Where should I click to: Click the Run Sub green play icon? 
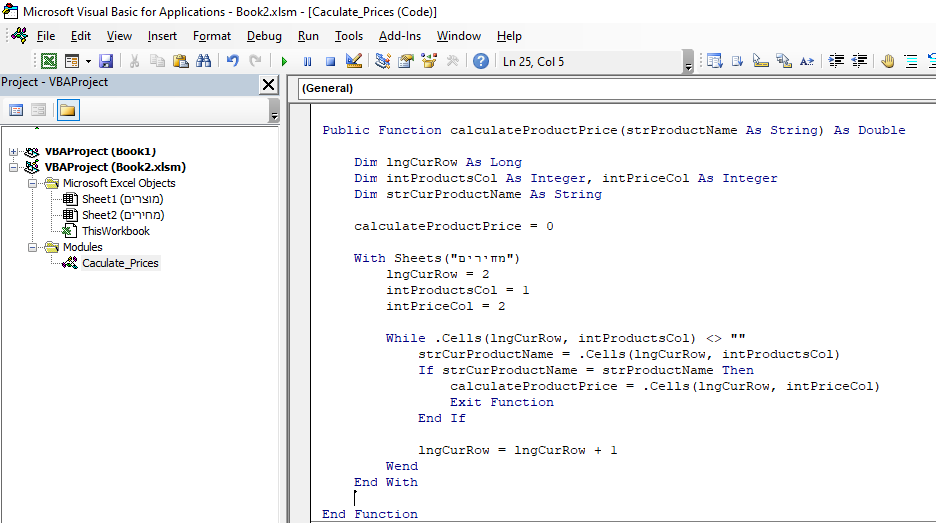(284, 61)
